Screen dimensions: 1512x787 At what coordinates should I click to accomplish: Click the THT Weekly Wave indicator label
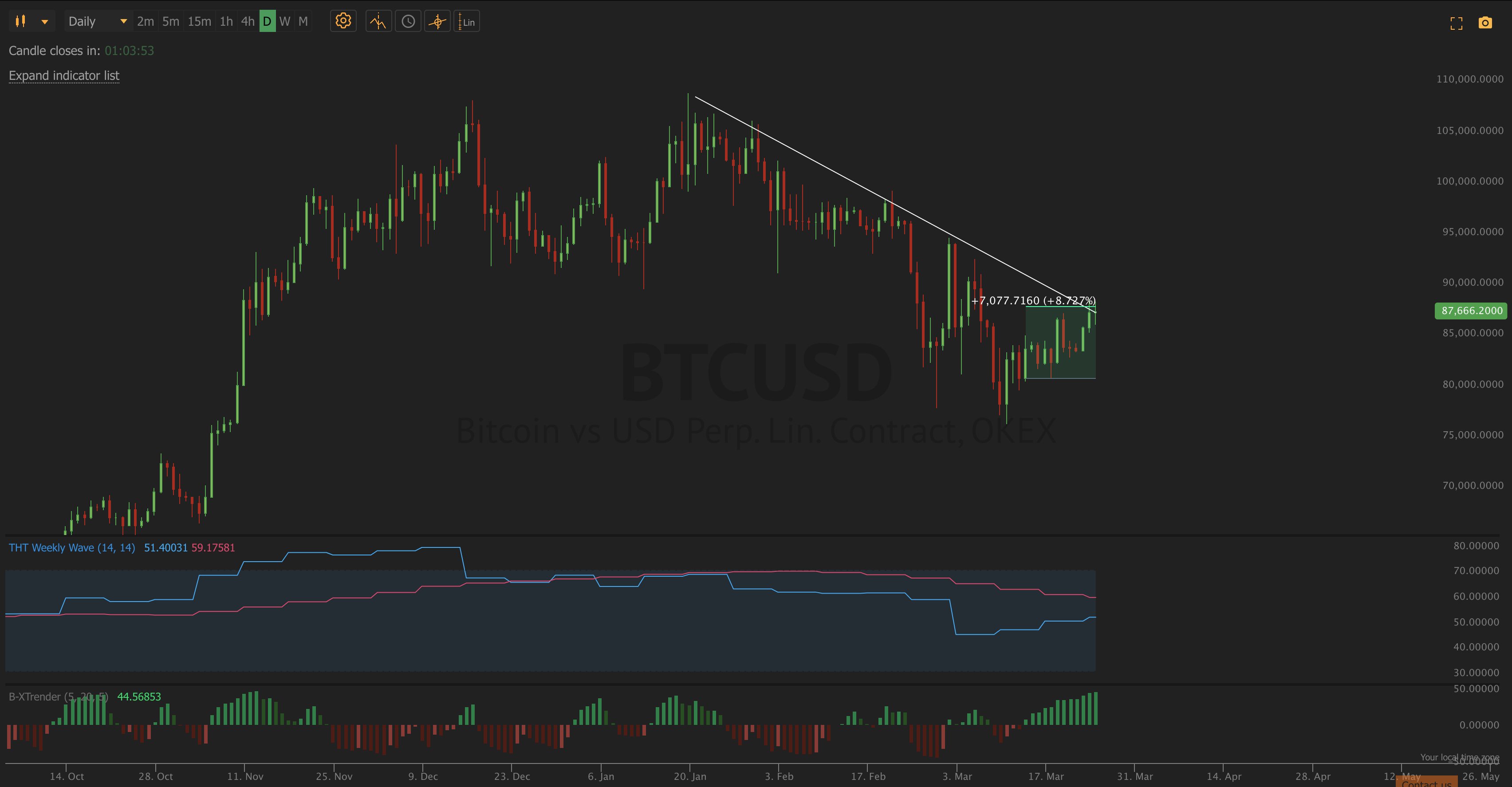click(x=71, y=547)
